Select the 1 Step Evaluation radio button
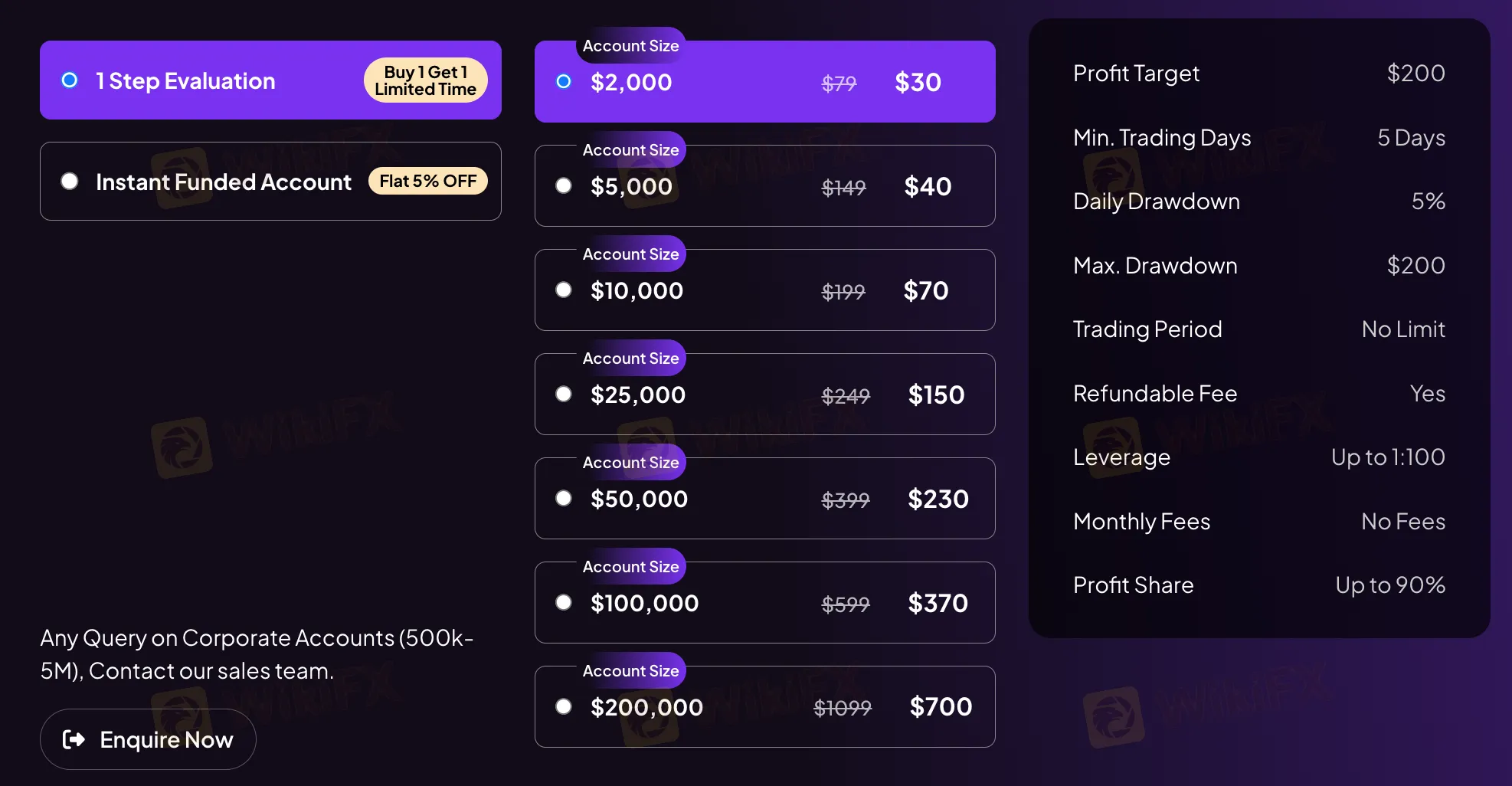 pyautogui.click(x=70, y=80)
